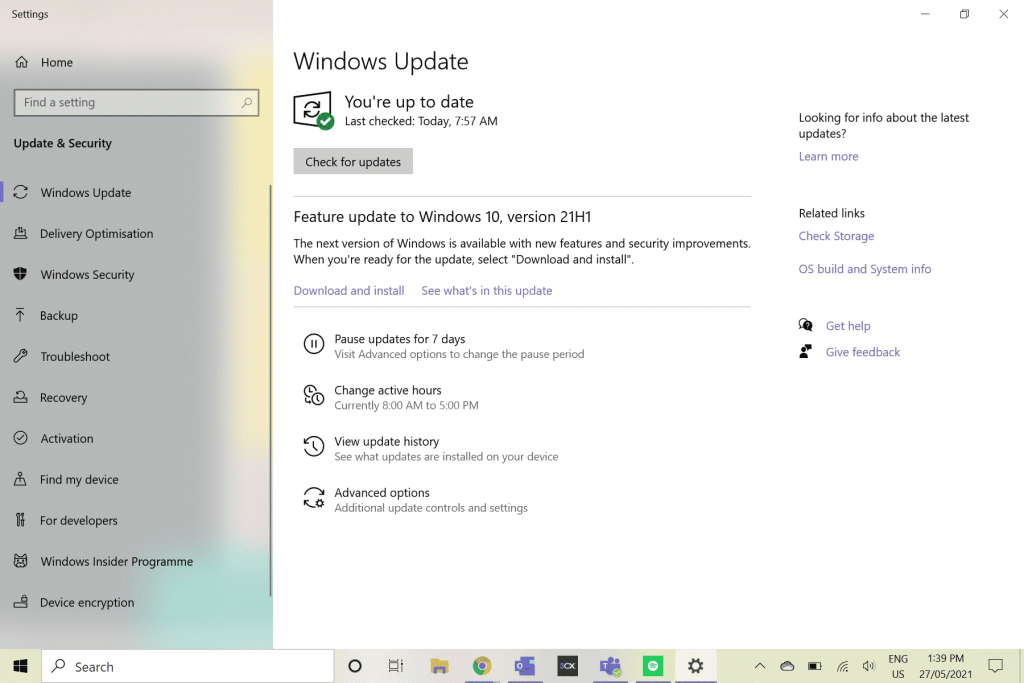
Task: Click the Give feedback person icon
Action: (x=806, y=351)
